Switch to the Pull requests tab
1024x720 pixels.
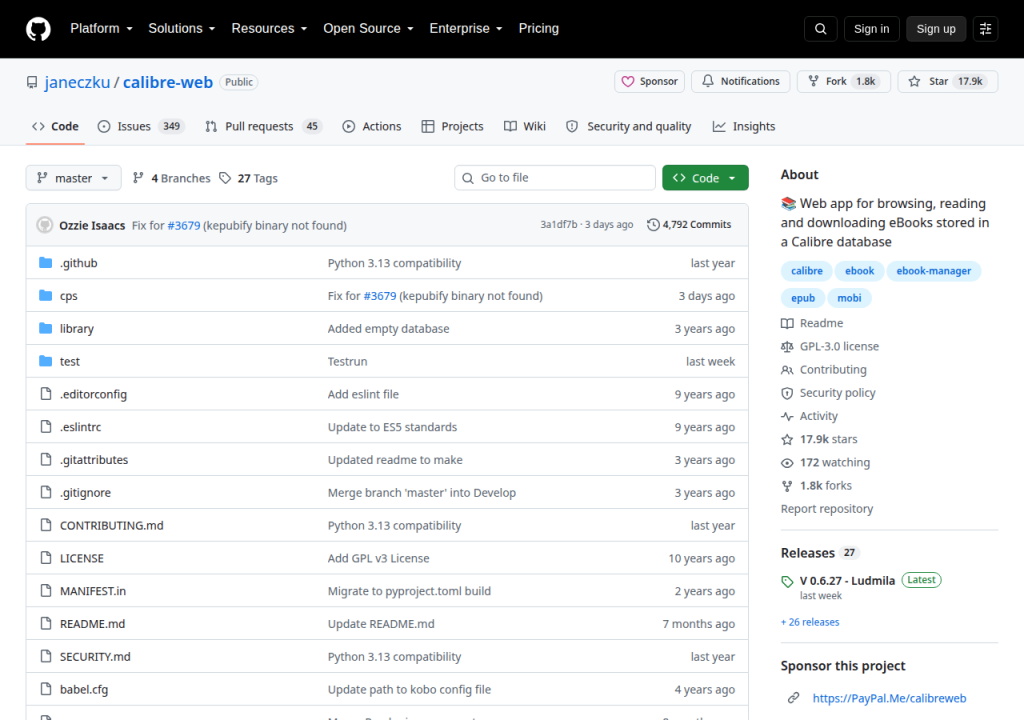pyautogui.click(x=263, y=127)
